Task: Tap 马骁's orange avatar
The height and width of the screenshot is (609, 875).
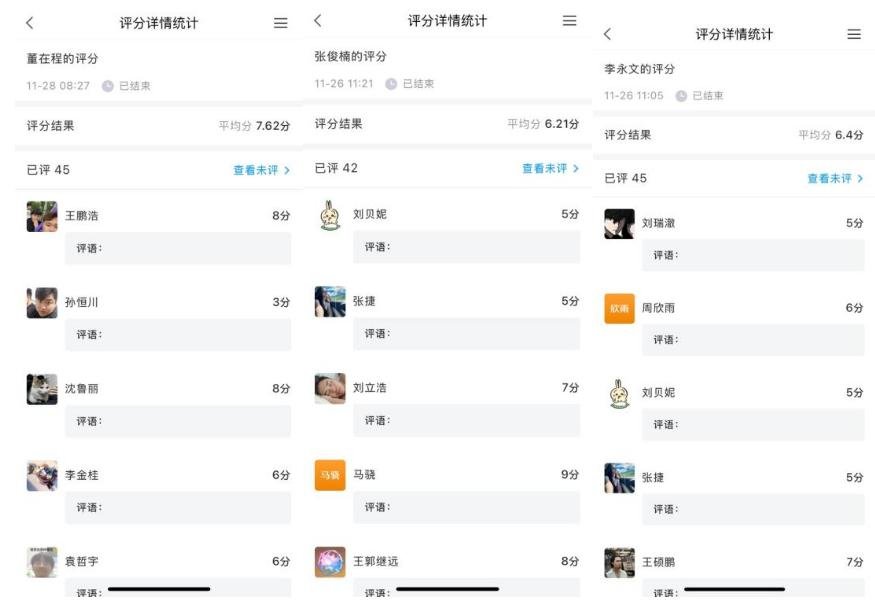Action: coord(330,475)
